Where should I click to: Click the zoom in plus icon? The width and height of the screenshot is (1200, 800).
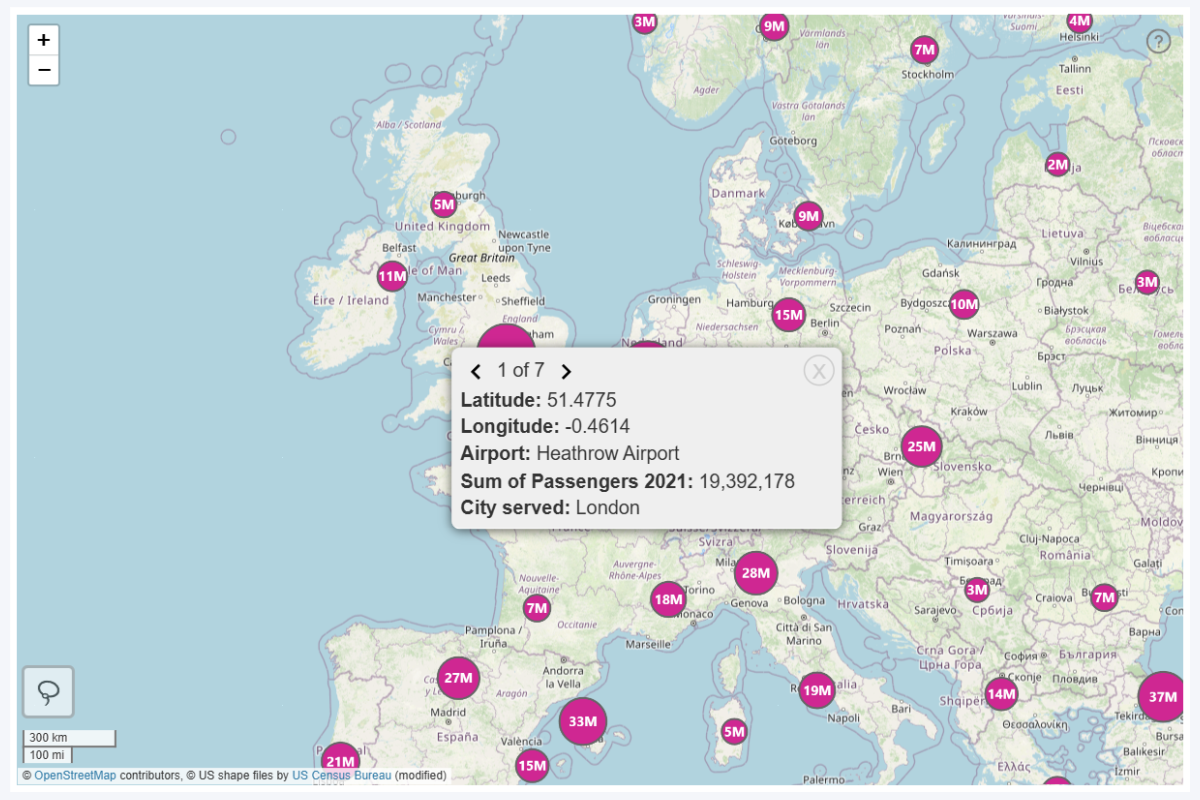42,38
